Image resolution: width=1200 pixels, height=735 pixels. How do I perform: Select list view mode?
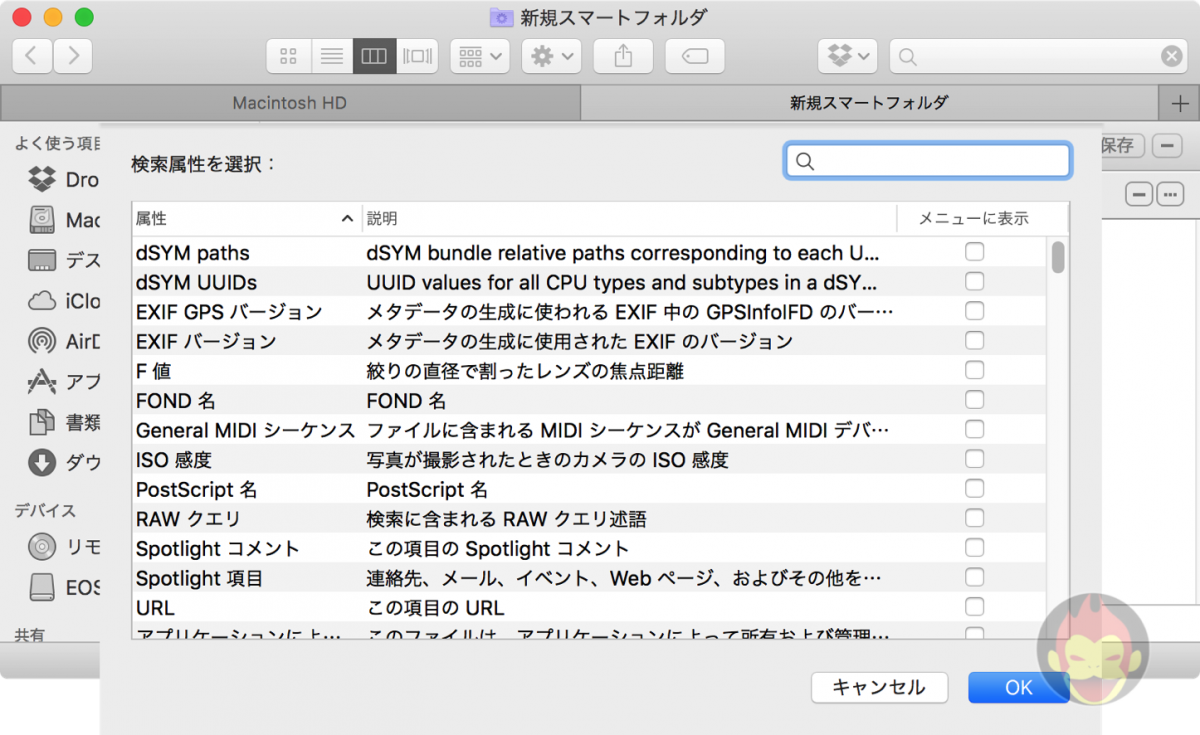point(331,56)
